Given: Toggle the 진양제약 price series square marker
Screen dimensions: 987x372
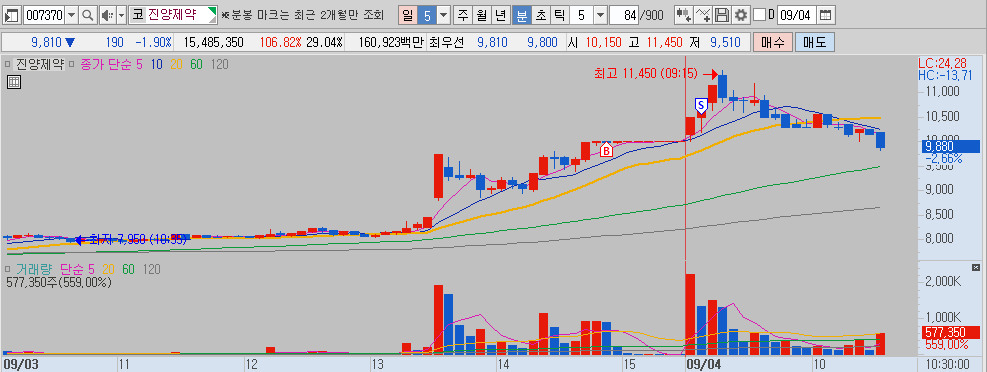Looking at the screenshot, I should (7, 64).
